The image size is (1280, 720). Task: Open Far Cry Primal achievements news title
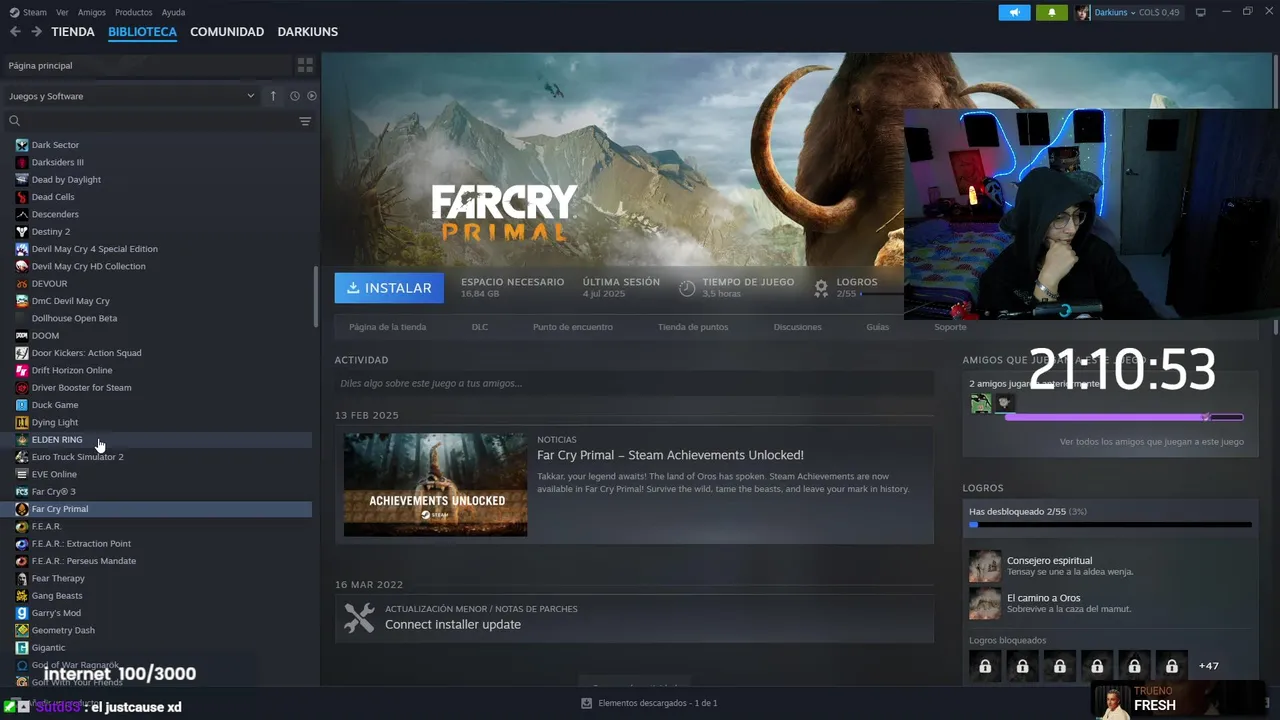click(670, 455)
